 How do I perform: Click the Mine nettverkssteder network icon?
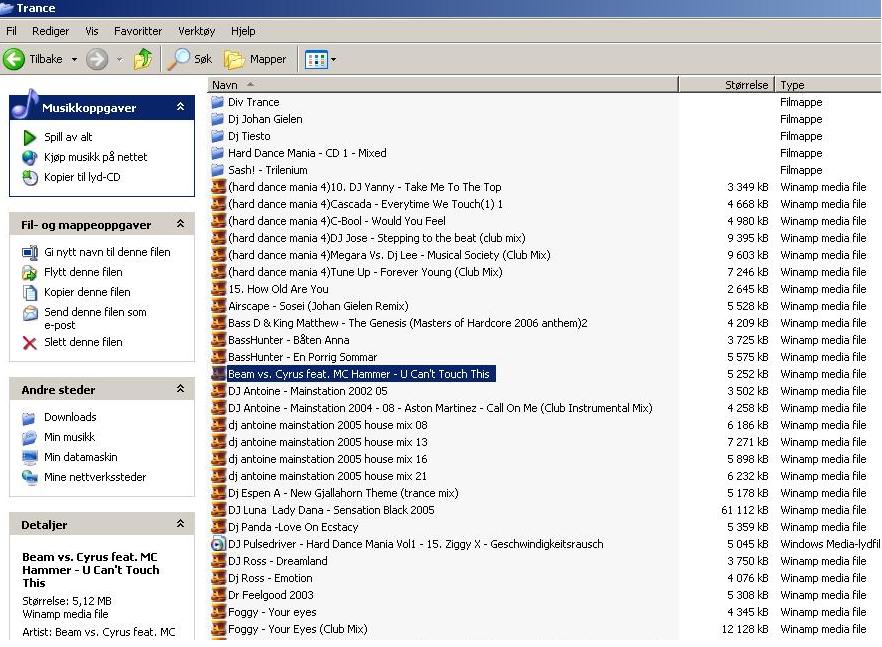pyautogui.click(x=29, y=478)
